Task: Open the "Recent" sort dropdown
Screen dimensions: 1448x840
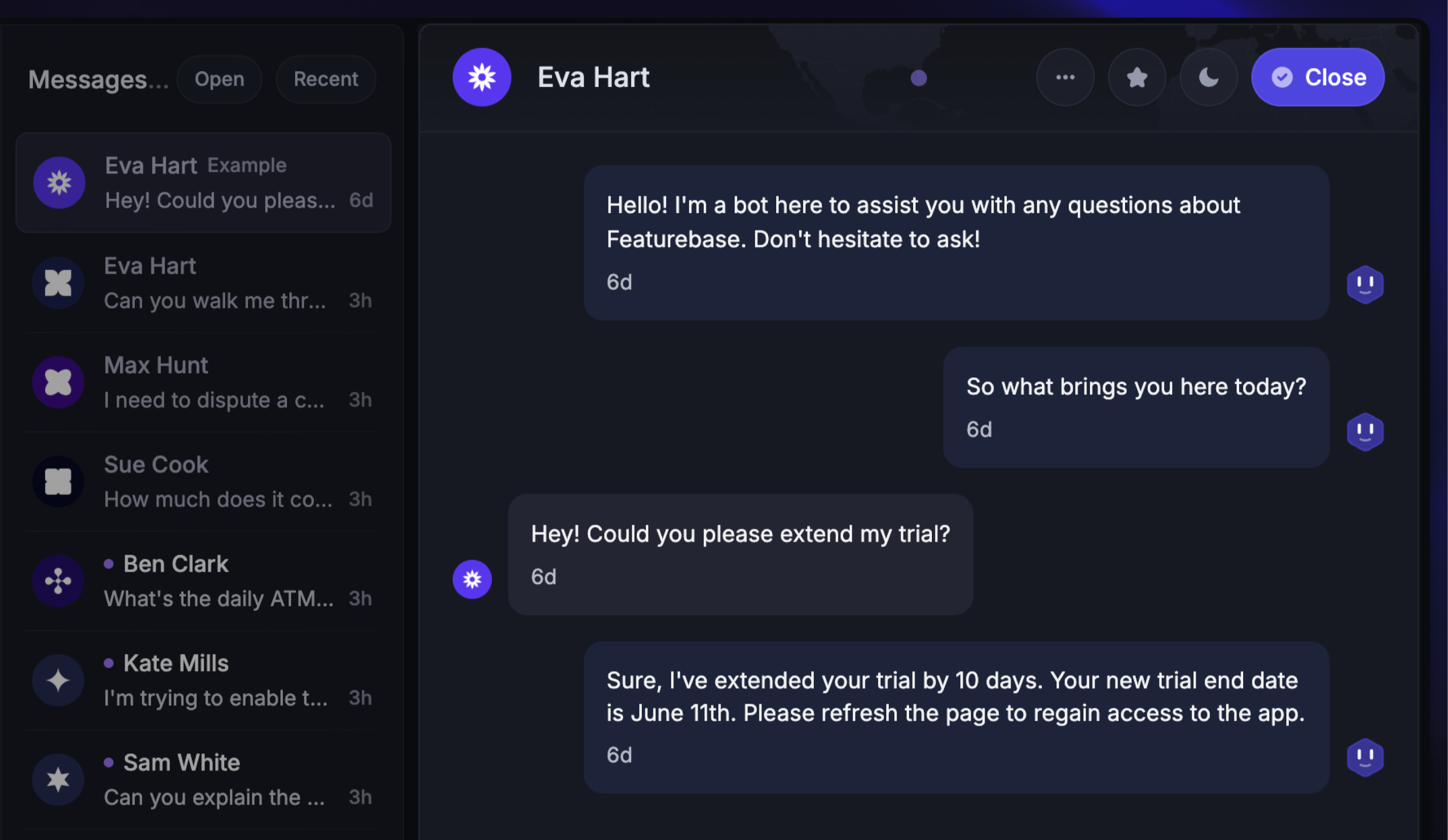Action: click(x=326, y=79)
